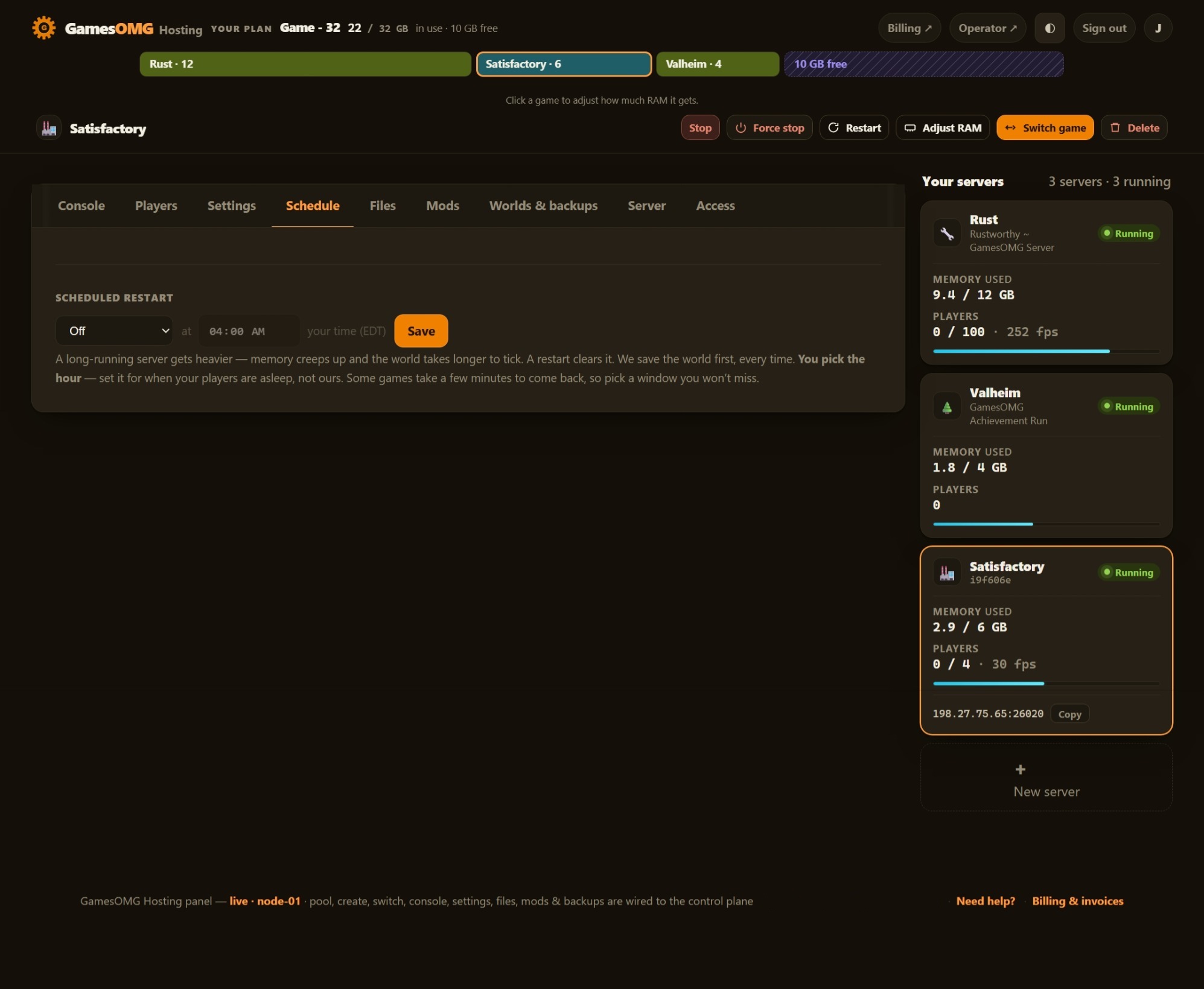Screen dimensions: 1204x989
Task: Toggle the light/dark theme icon
Action: pyautogui.click(x=1050, y=28)
